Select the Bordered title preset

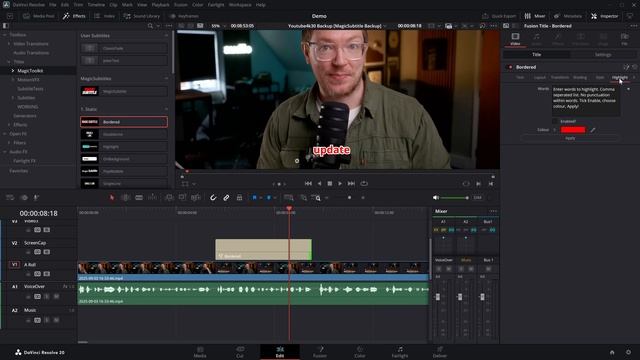pyautogui.click(x=124, y=122)
